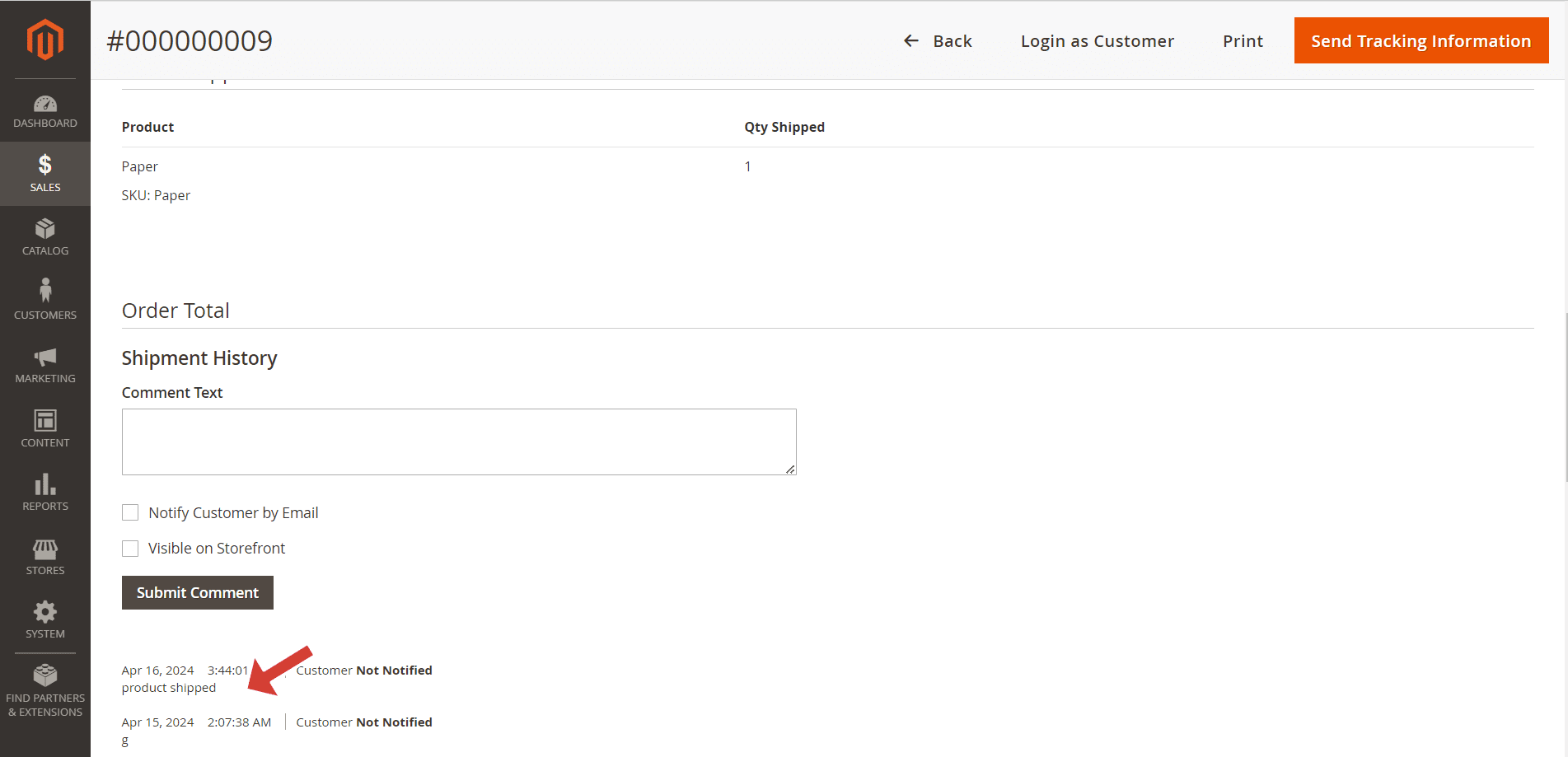Screen dimensions: 1568x757
Task: Open the Content layout icon
Action: coord(44,421)
